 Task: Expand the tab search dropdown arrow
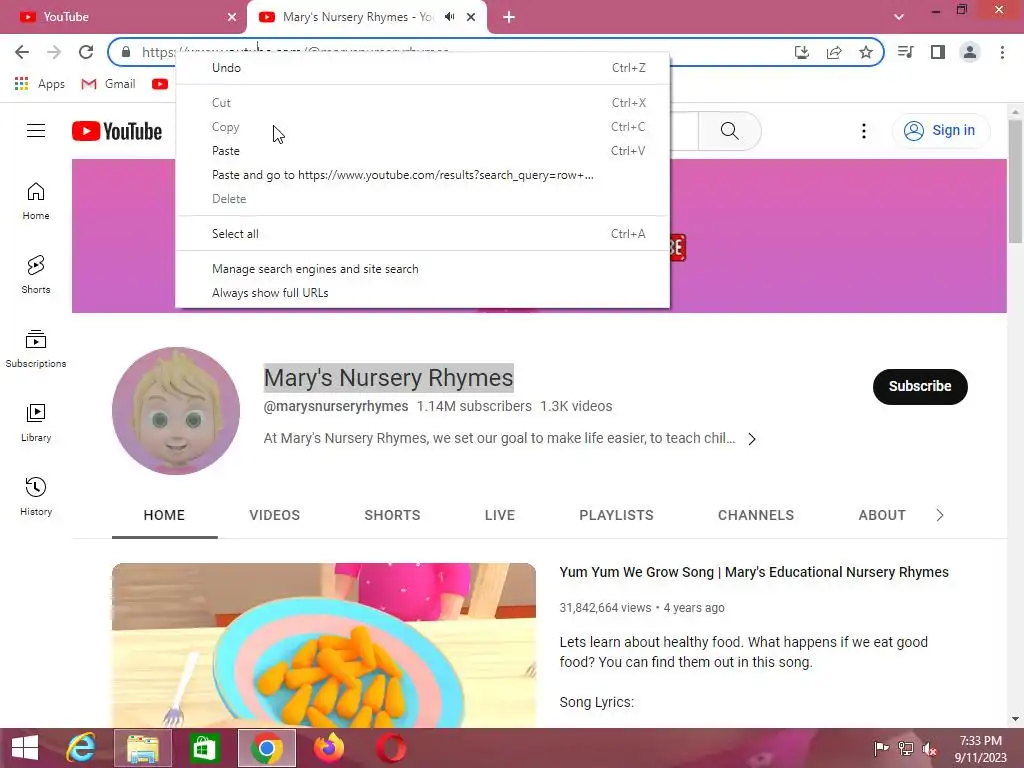tap(899, 17)
